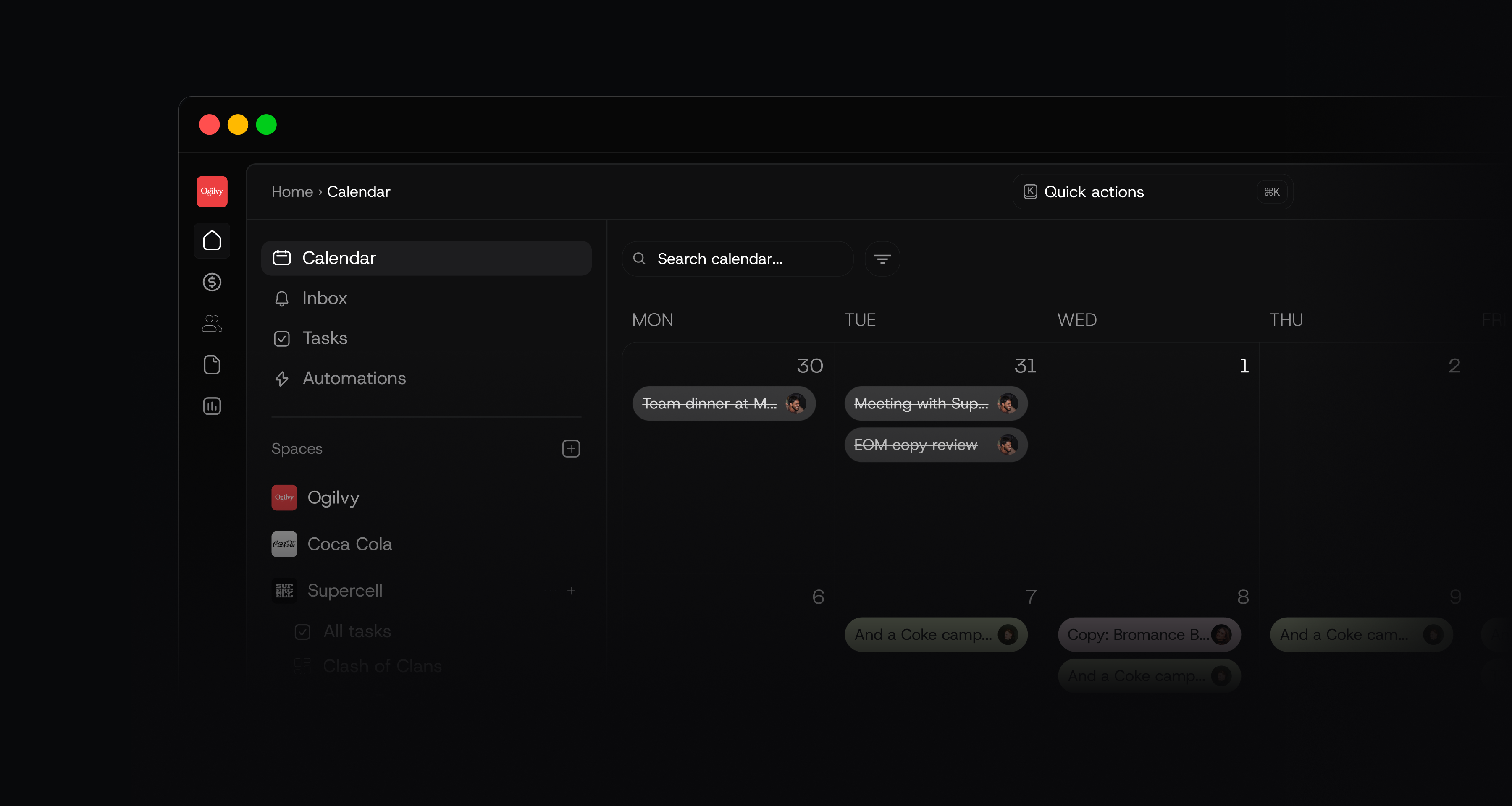Open the calendar filter button
This screenshot has height=806, width=1512.
click(882, 259)
